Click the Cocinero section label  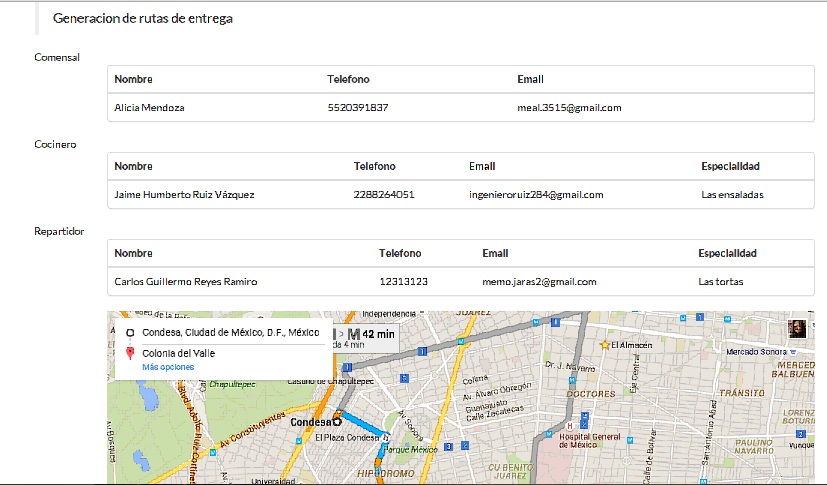point(55,144)
